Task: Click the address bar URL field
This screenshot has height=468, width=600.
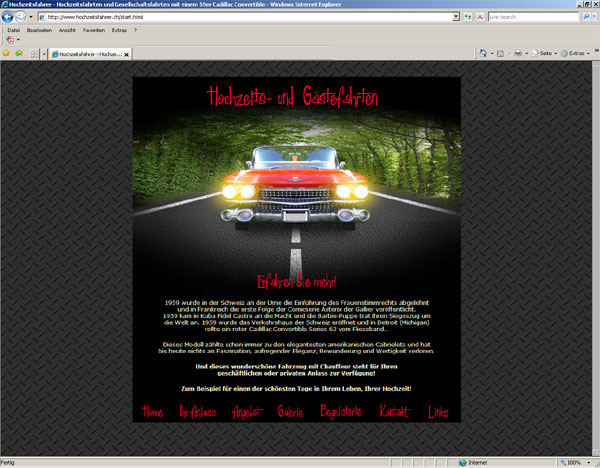Action: pos(245,17)
